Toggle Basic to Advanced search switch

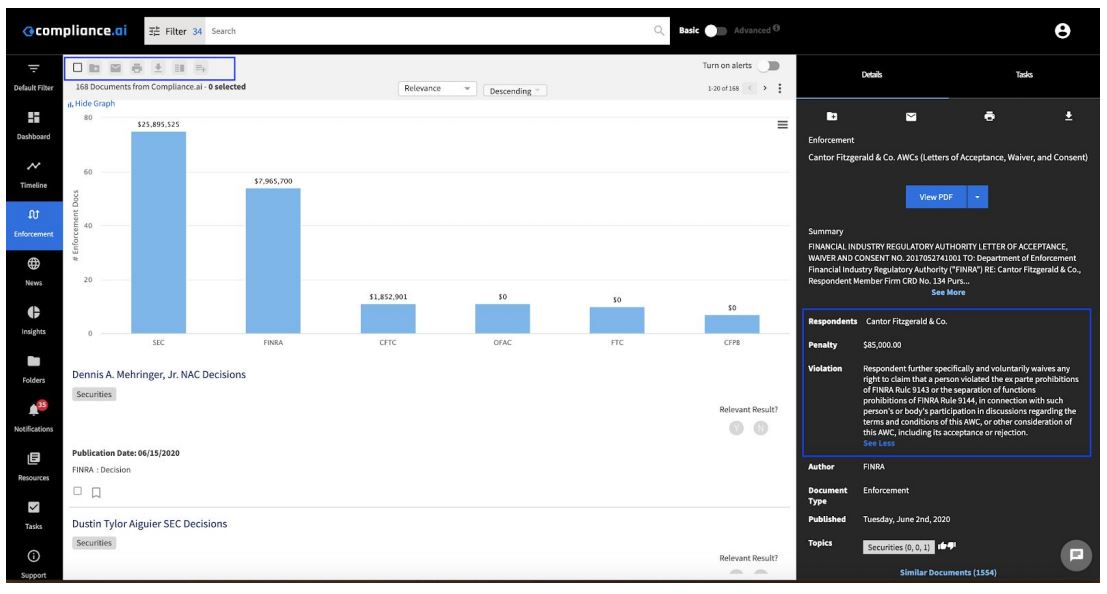pos(715,30)
